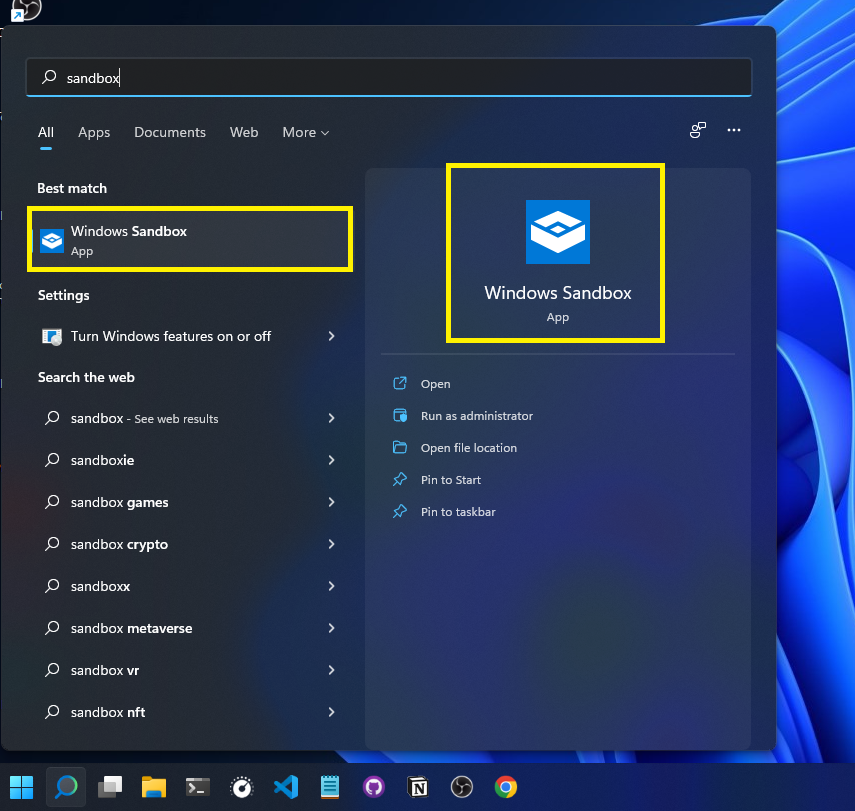
Task: Switch to the Documents filter tab
Action: 170,133
